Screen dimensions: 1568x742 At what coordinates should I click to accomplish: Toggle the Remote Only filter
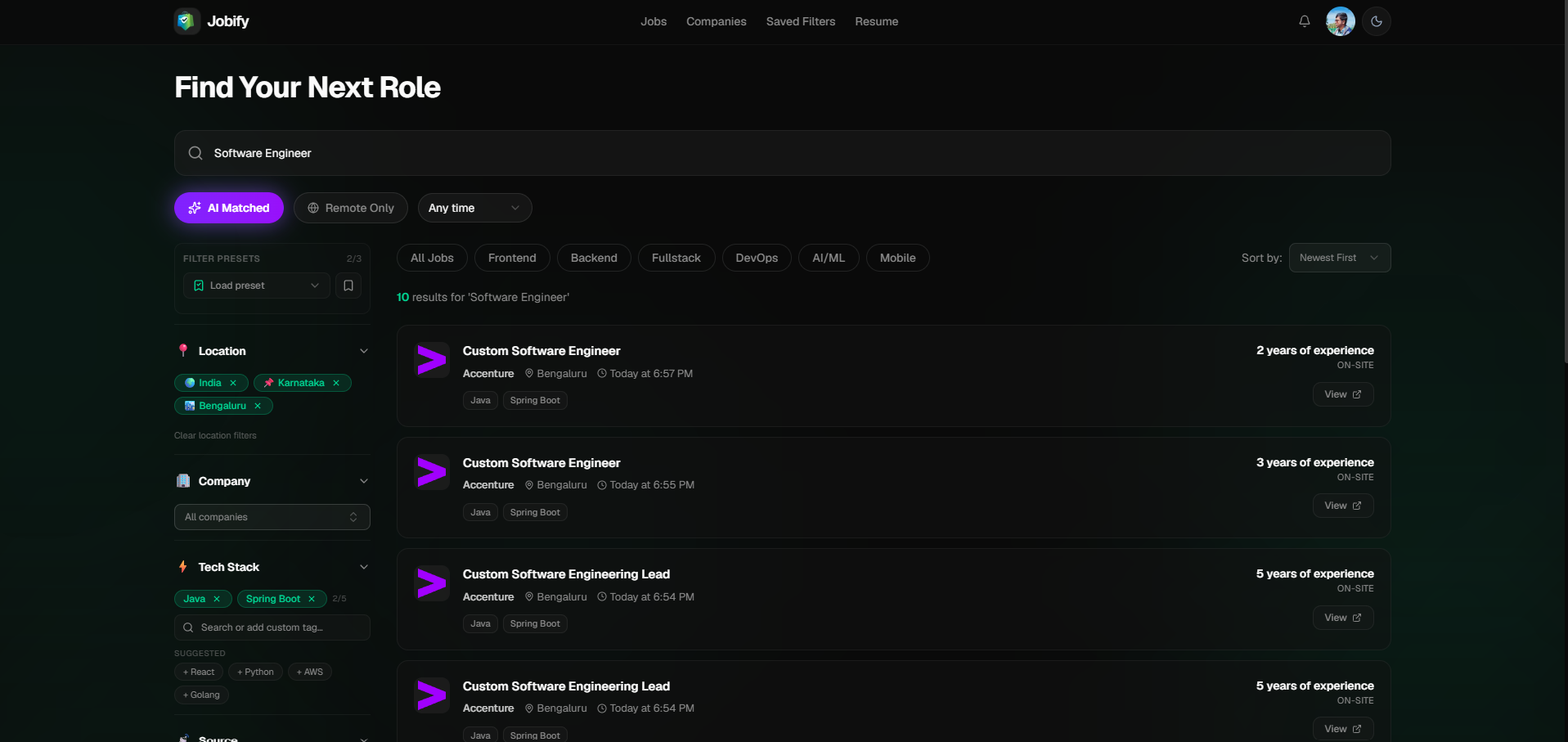coord(351,208)
